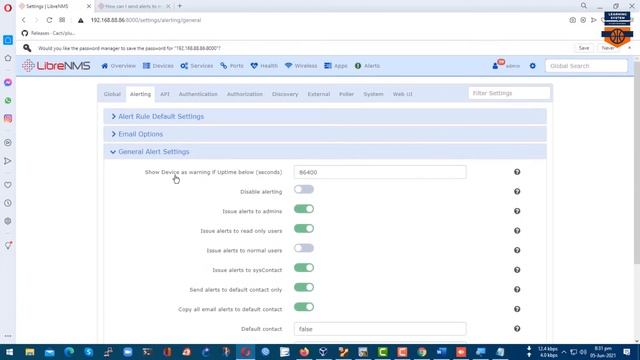Show help for alerts to normal users

tap(517, 250)
